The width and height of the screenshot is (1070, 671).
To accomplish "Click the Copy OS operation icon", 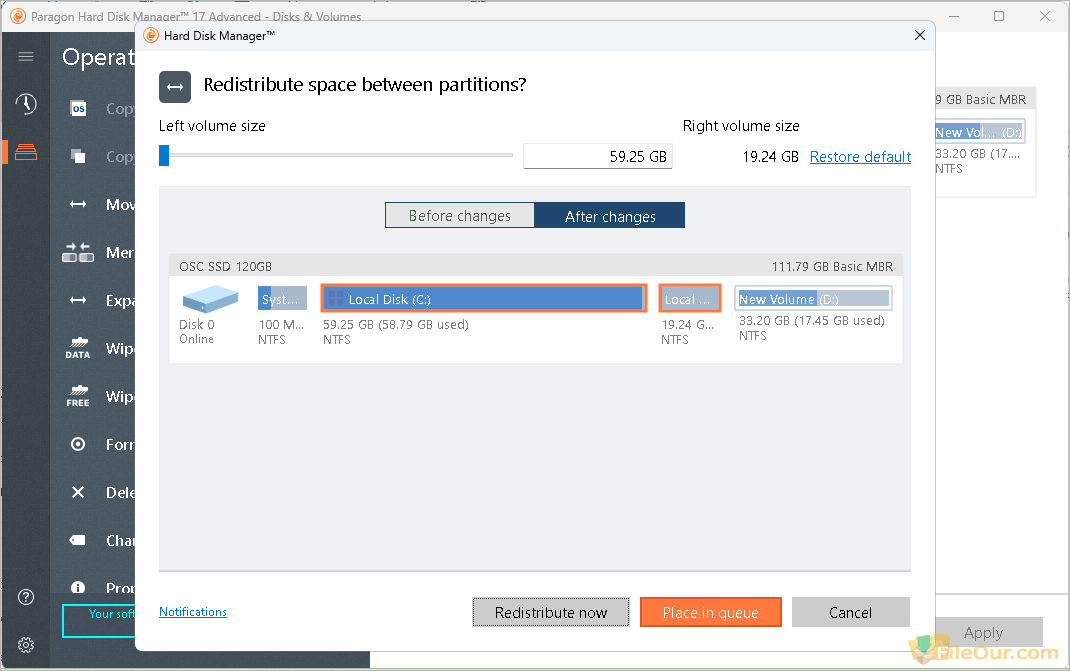I will (x=79, y=109).
